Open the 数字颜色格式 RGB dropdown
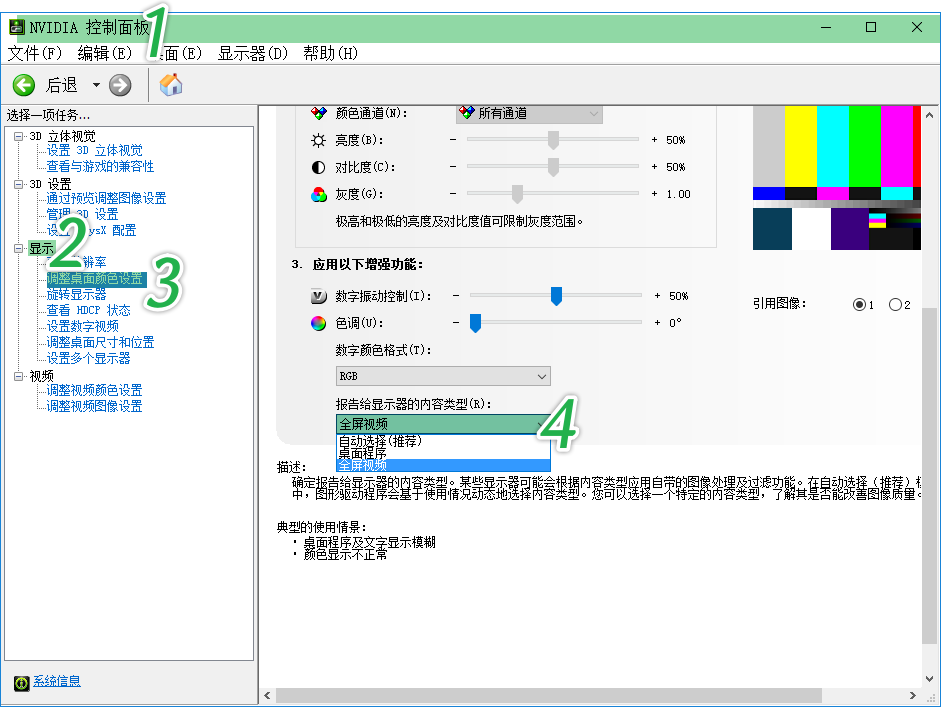The height and width of the screenshot is (707, 941). coord(443,376)
